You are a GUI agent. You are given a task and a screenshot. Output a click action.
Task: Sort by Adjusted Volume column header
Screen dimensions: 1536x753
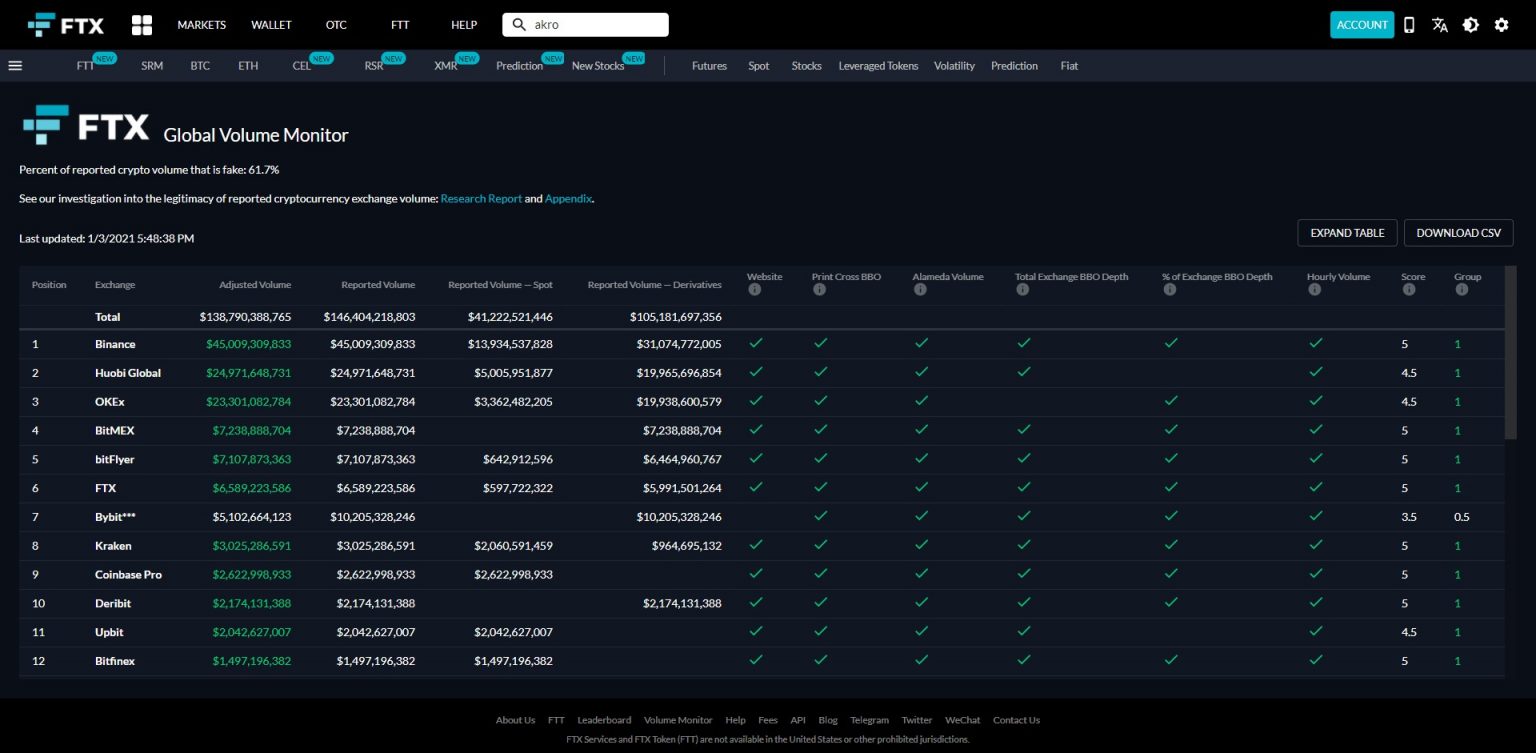click(x=255, y=285)
